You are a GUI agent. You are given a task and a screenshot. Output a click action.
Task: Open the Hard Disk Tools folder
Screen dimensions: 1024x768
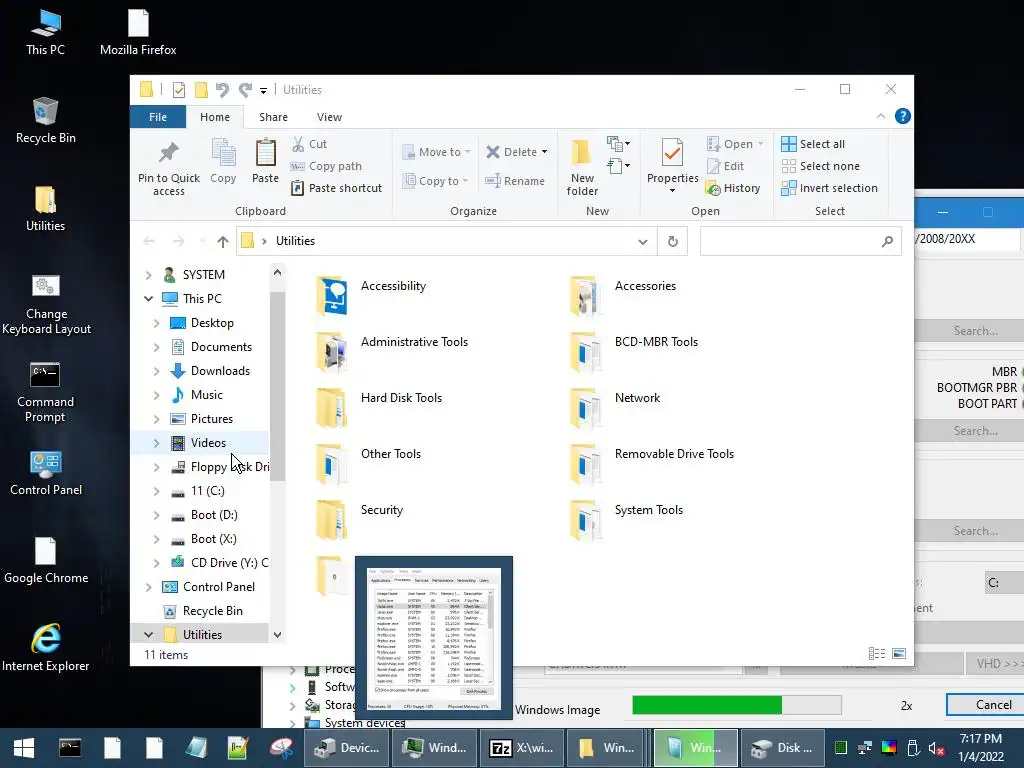[379, 406]
